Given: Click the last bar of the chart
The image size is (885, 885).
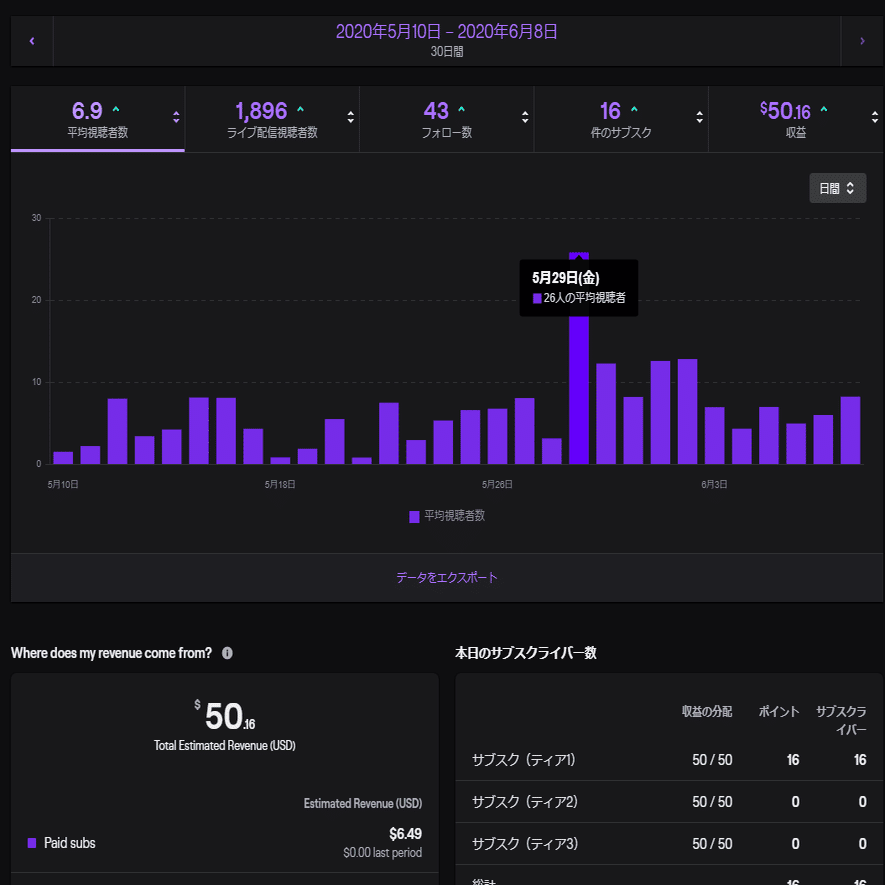Looking at the screenshot, I should pyautogui.click(x=850, y=430).
